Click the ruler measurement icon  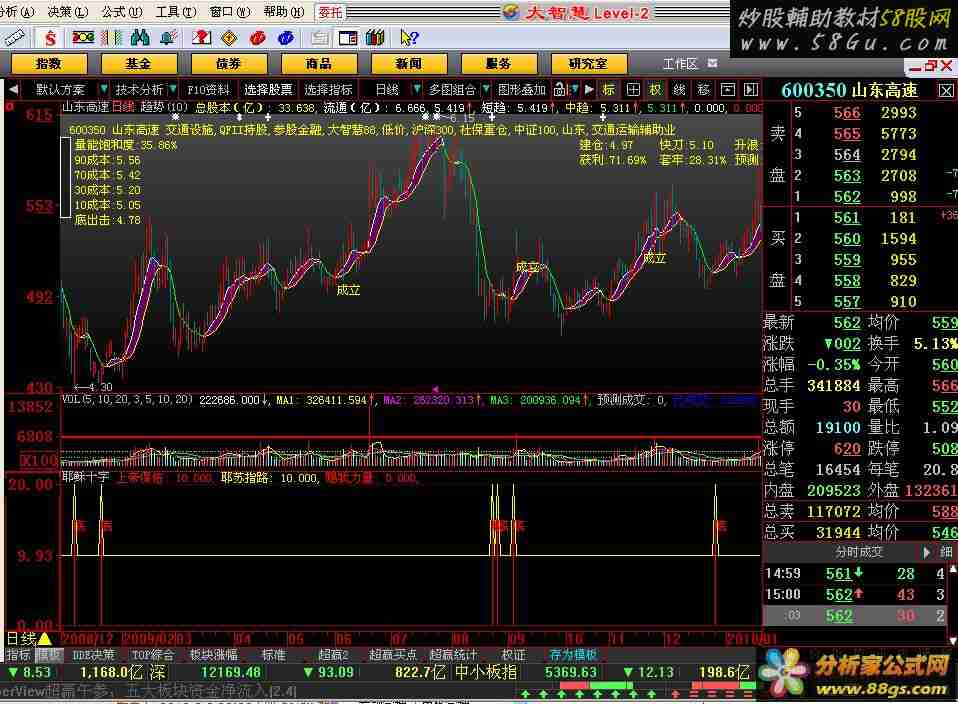pos(13,38)
